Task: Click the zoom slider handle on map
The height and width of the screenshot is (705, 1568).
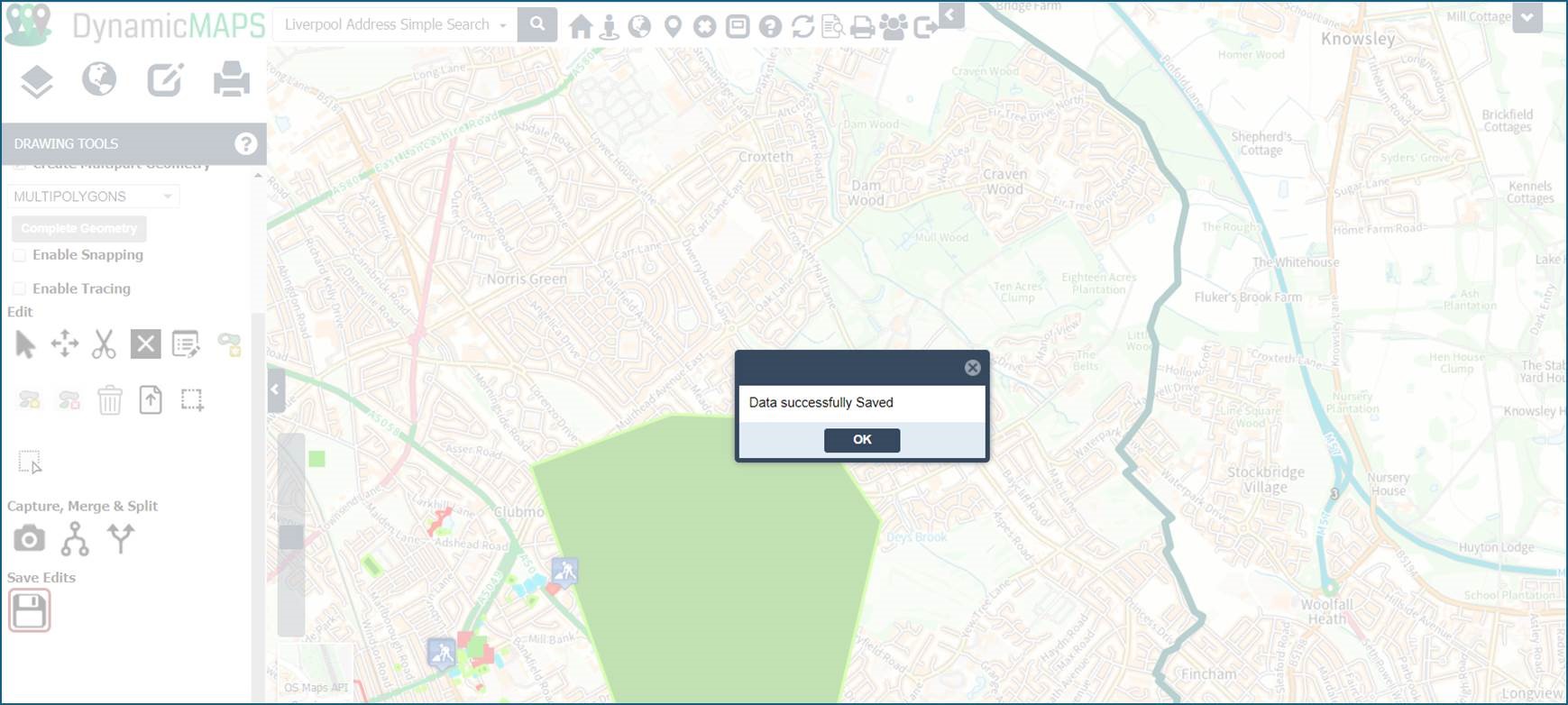Action: click(291, 537)
